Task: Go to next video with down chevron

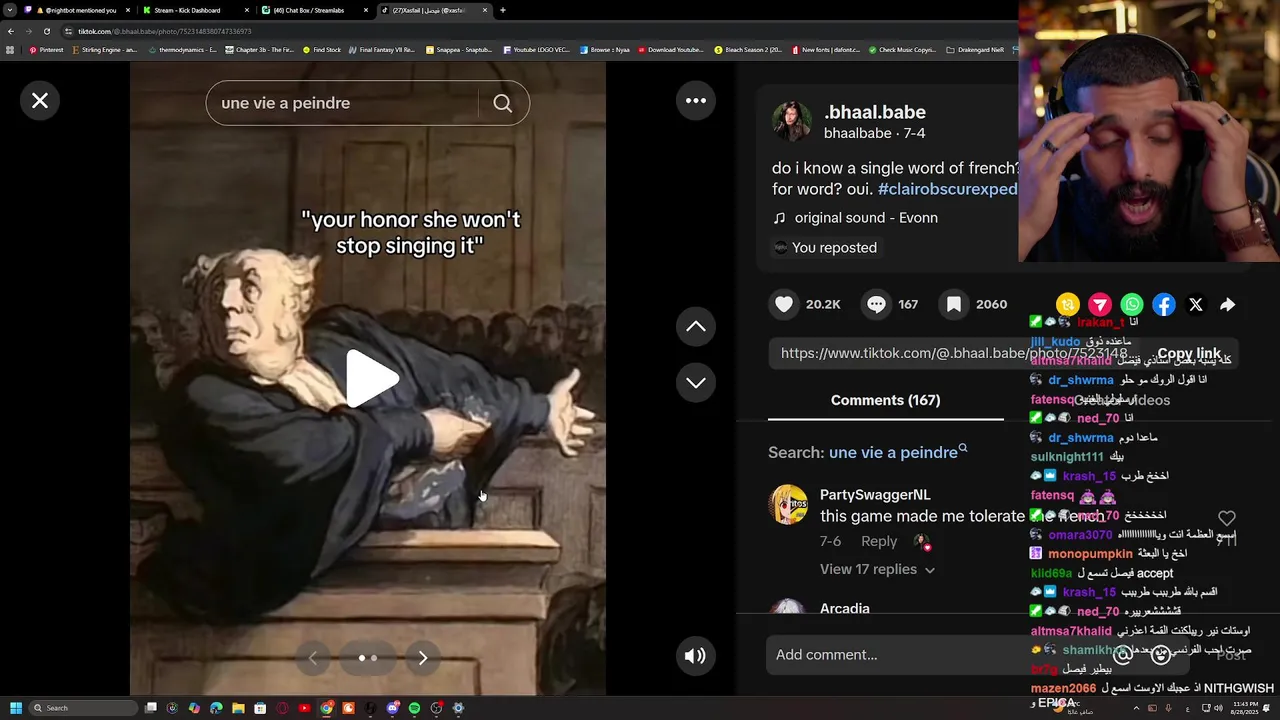Action: [x=696, y=383]
